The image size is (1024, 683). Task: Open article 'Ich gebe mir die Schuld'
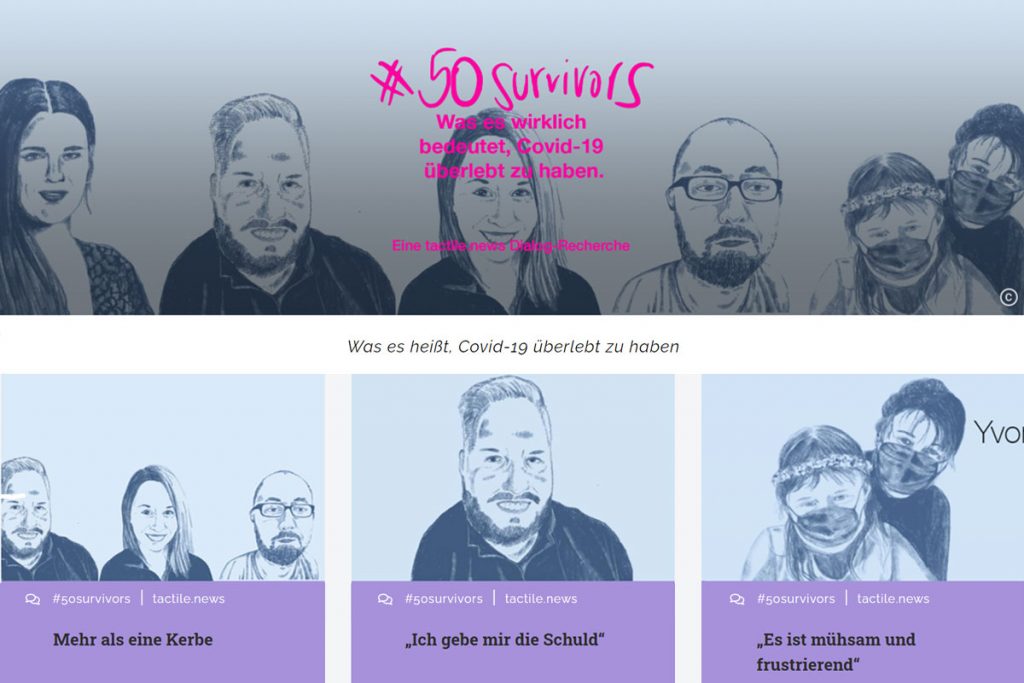click(505, 639)
